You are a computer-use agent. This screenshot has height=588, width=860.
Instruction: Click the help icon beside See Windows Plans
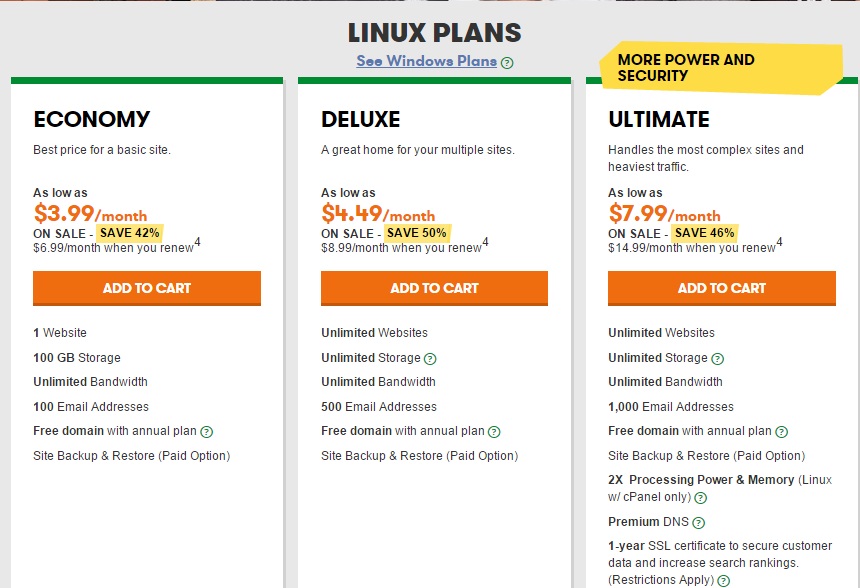507,62
